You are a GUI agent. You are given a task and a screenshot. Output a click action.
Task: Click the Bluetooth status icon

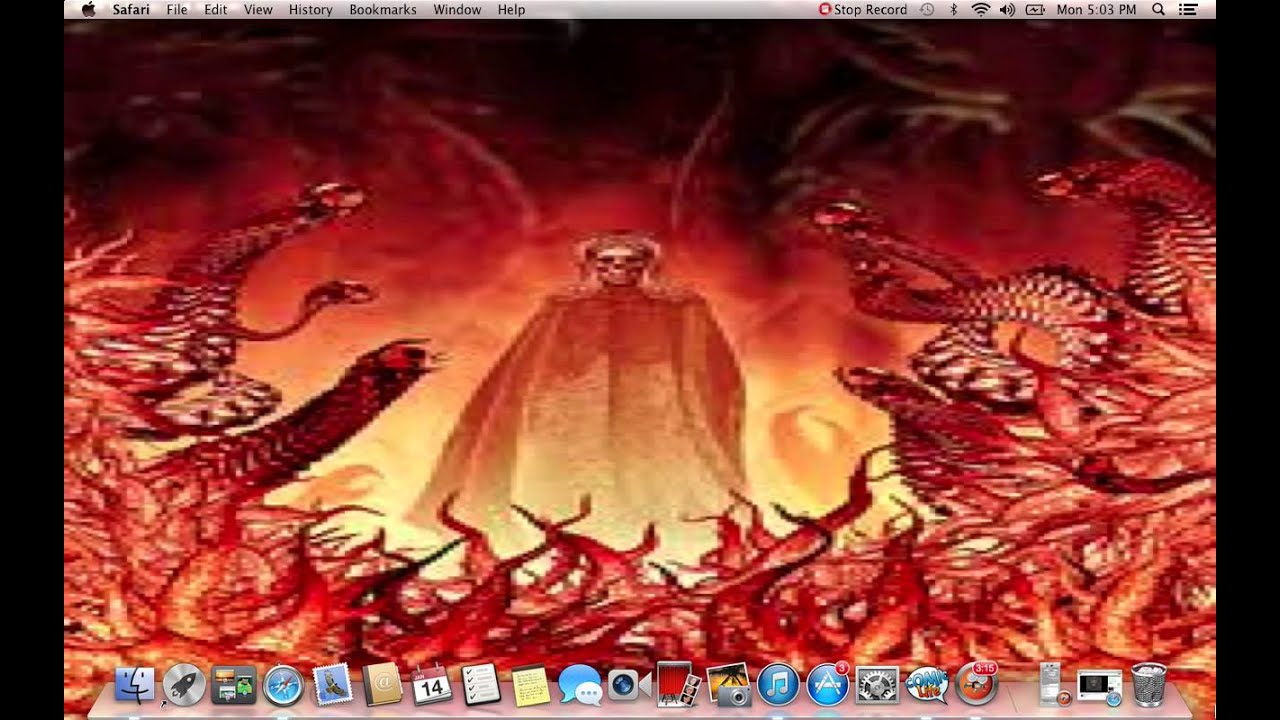954,9
